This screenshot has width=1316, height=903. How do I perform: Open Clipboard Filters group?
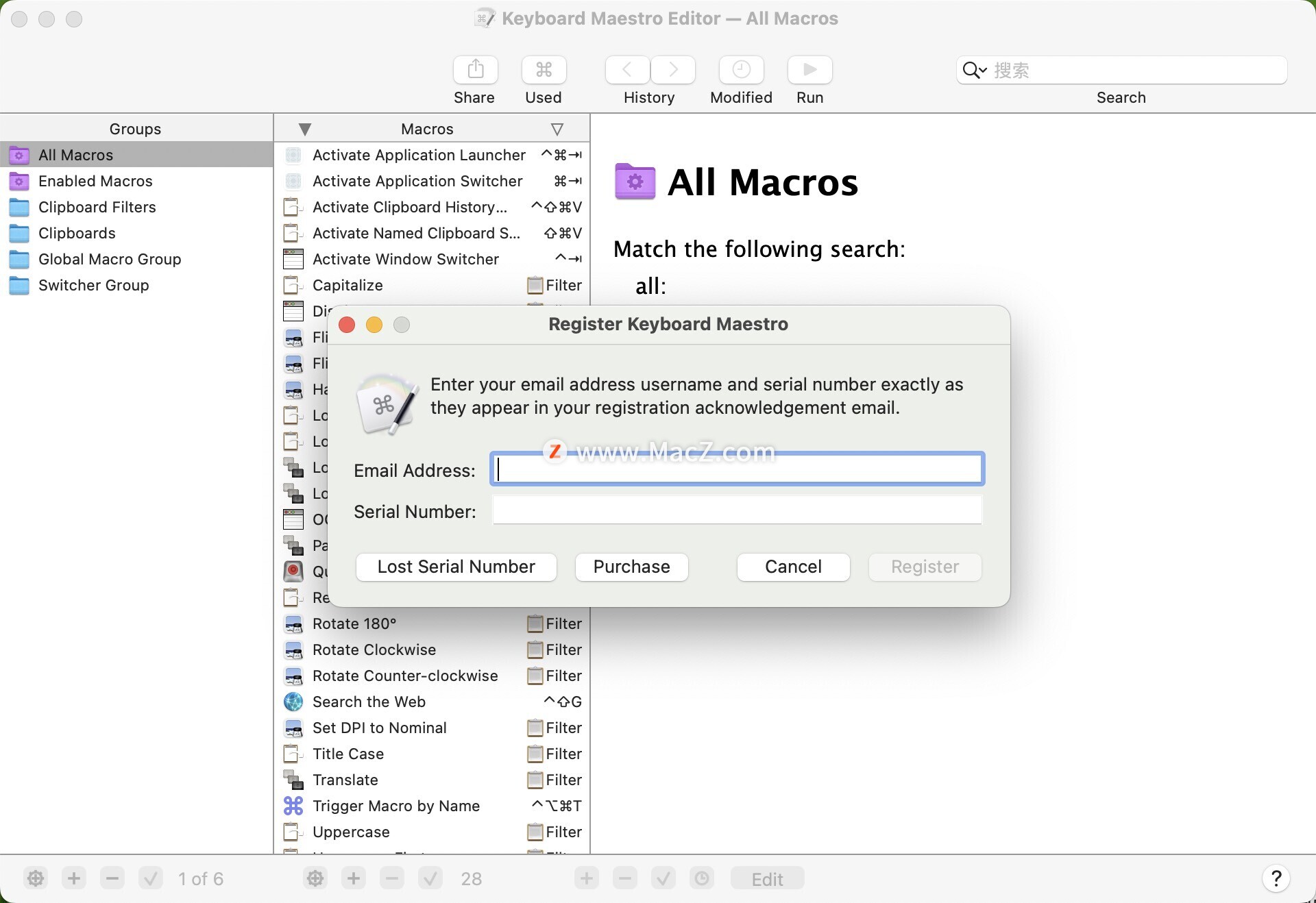pyautogui.click(x=136, y=207)
